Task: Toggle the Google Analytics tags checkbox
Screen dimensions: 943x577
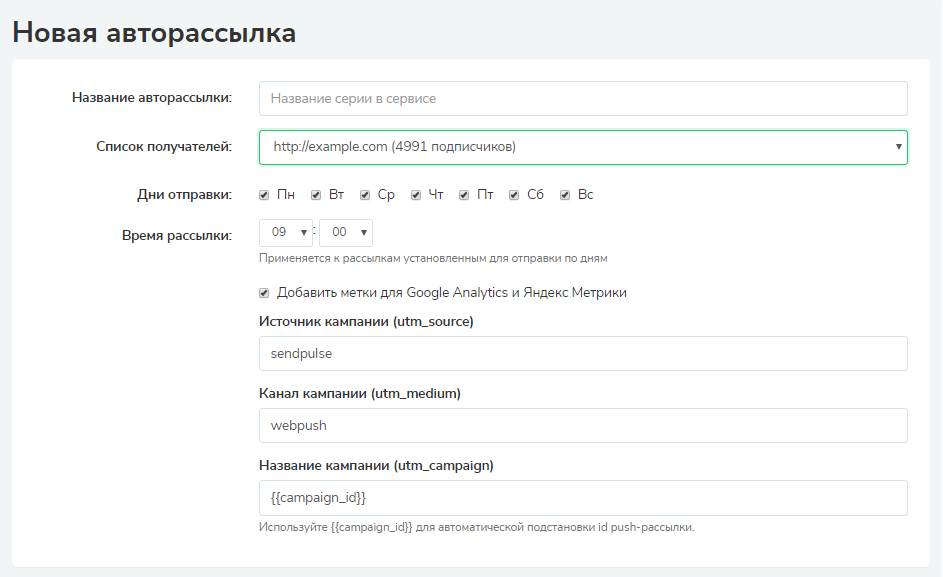Action: pos(264,293)
